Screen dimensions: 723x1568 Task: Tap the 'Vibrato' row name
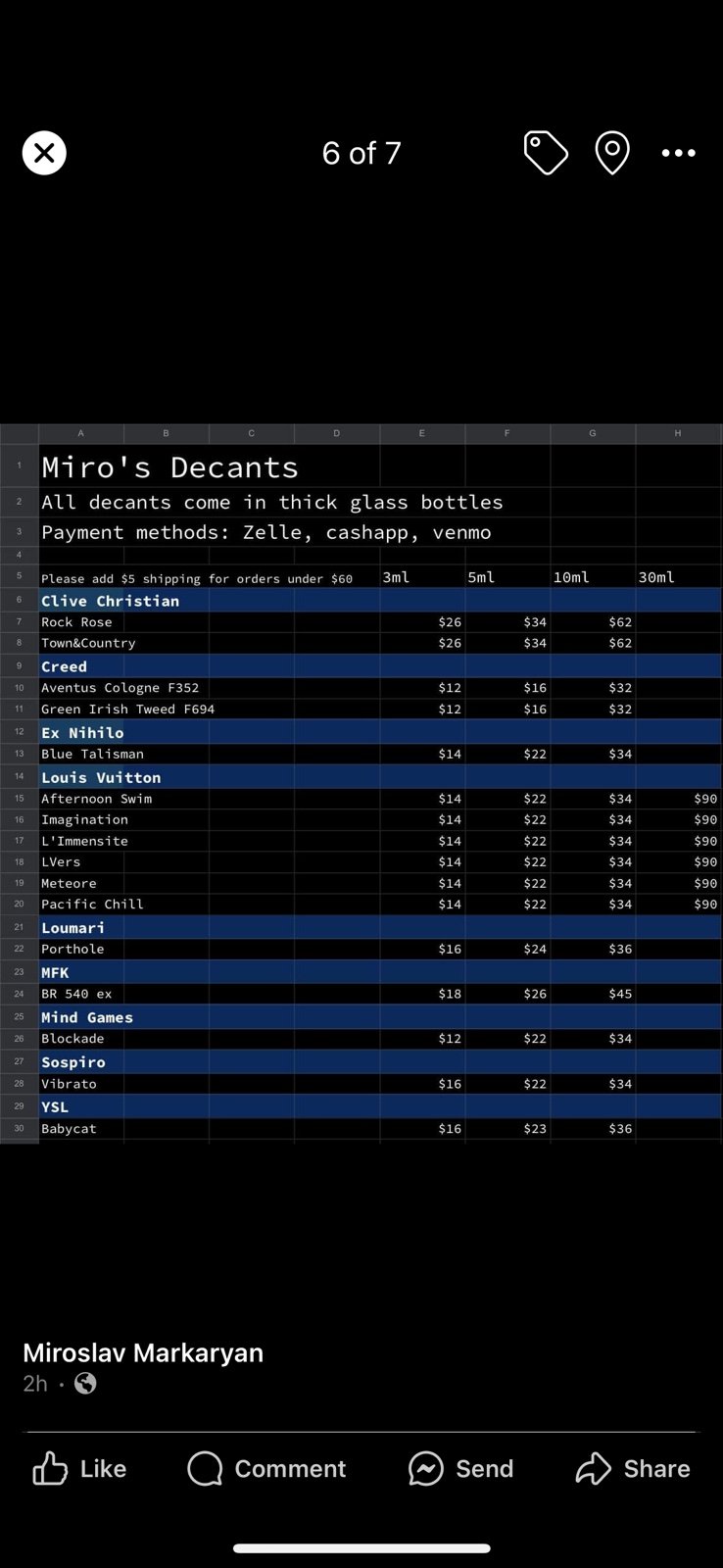point(69,1084)
